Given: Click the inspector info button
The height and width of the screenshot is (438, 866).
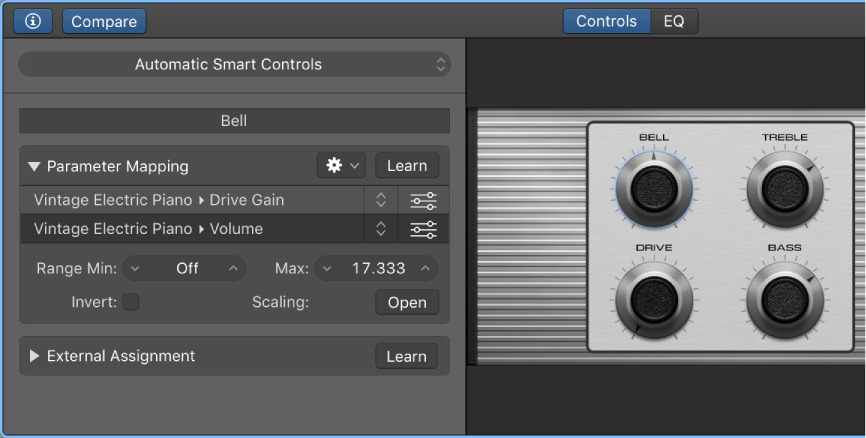Looking at the screenshot, I should point(33,21).
